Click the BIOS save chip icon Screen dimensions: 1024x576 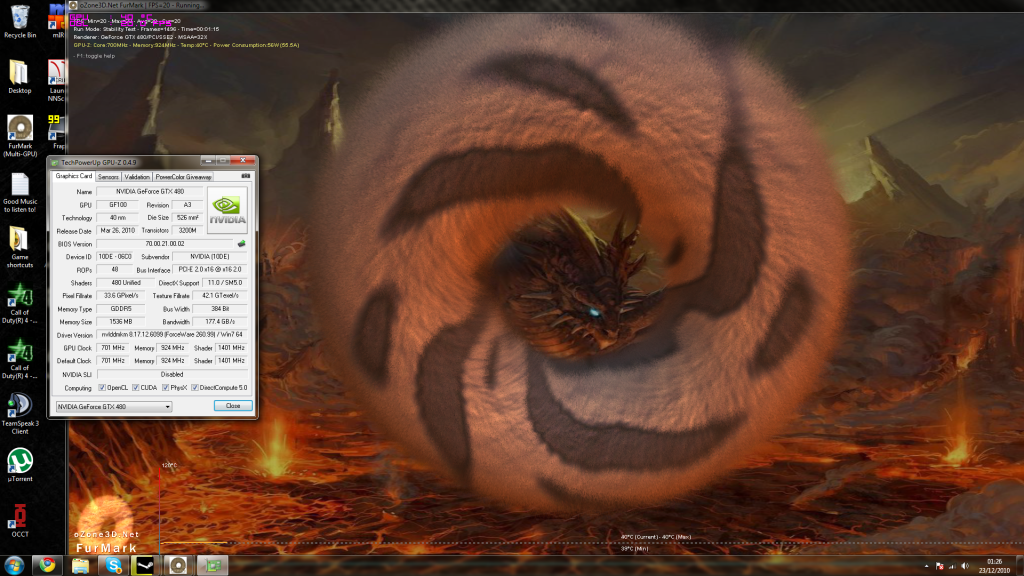click(241, 244)
